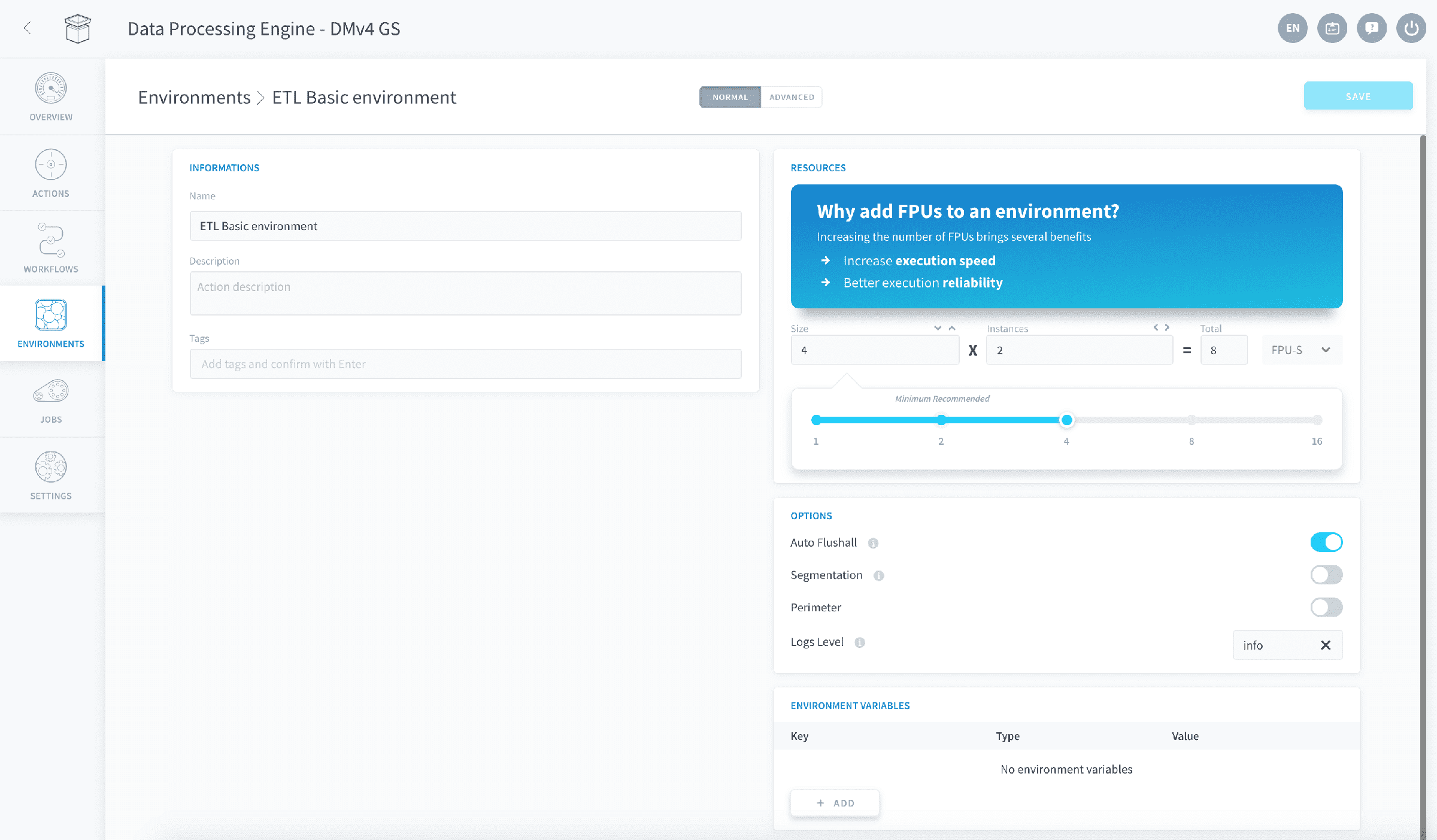This screenshot has width=1437, height=840.
Task: Switch to the Advanced mode tab
Action: point(792,97)
